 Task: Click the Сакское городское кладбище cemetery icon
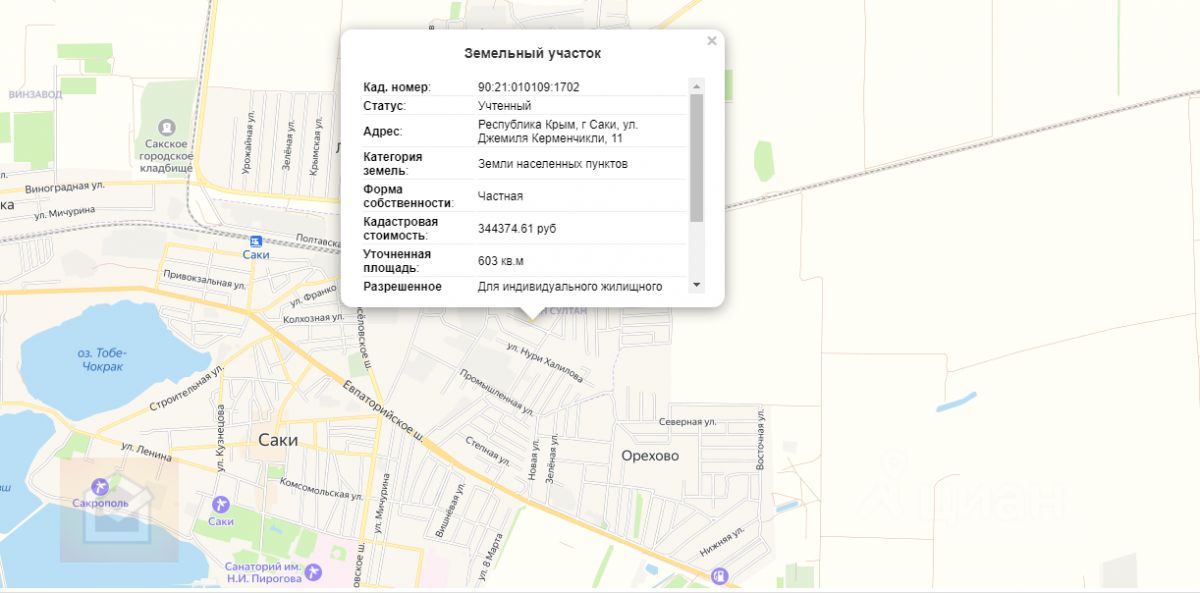(167, 128)
